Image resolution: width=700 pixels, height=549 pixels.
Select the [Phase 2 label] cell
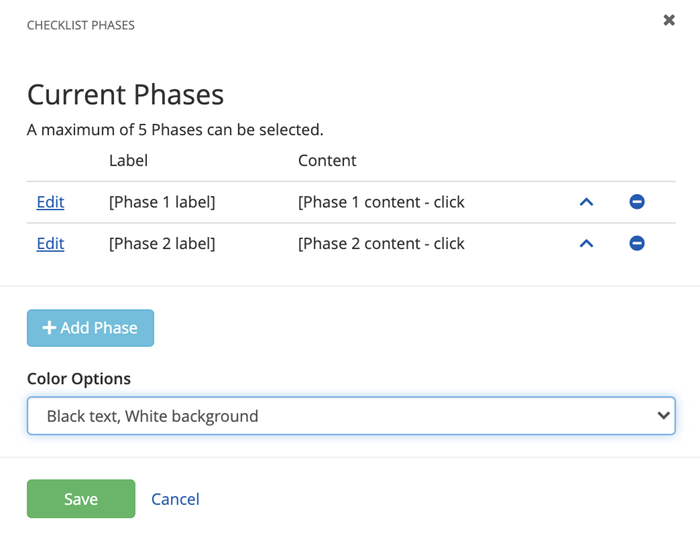click(162, 244)
